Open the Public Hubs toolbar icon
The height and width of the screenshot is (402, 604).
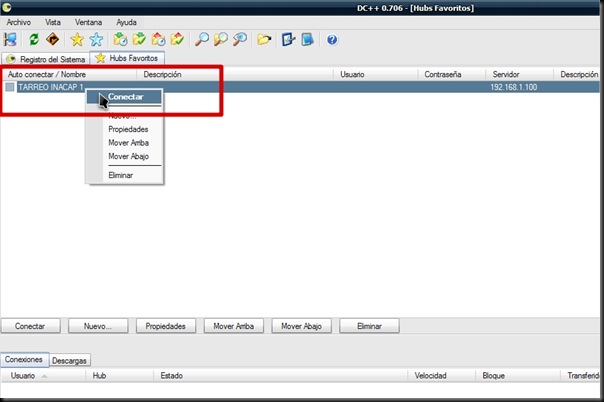point(10,39)
